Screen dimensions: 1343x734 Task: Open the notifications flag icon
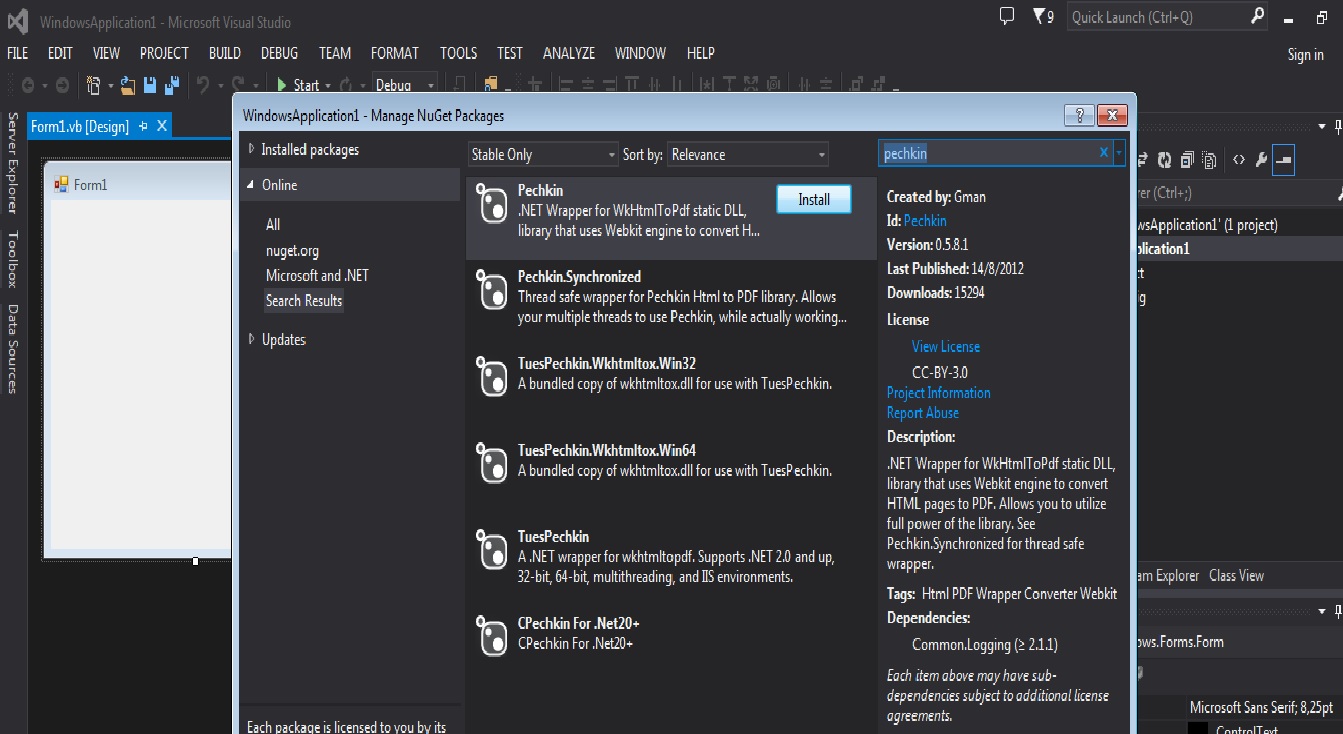click(1043, 16)
